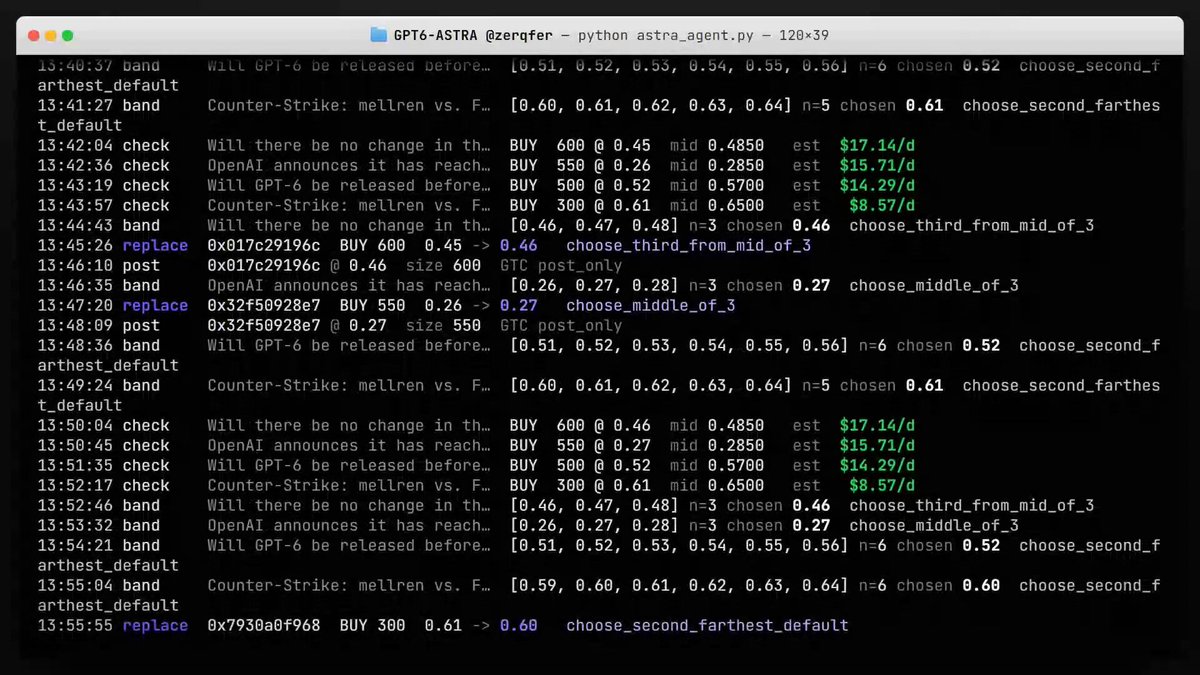Click "n=6" in the 13:54:21 band row
The width and height of the screenshot is (1200, 675).
[872, 545]
